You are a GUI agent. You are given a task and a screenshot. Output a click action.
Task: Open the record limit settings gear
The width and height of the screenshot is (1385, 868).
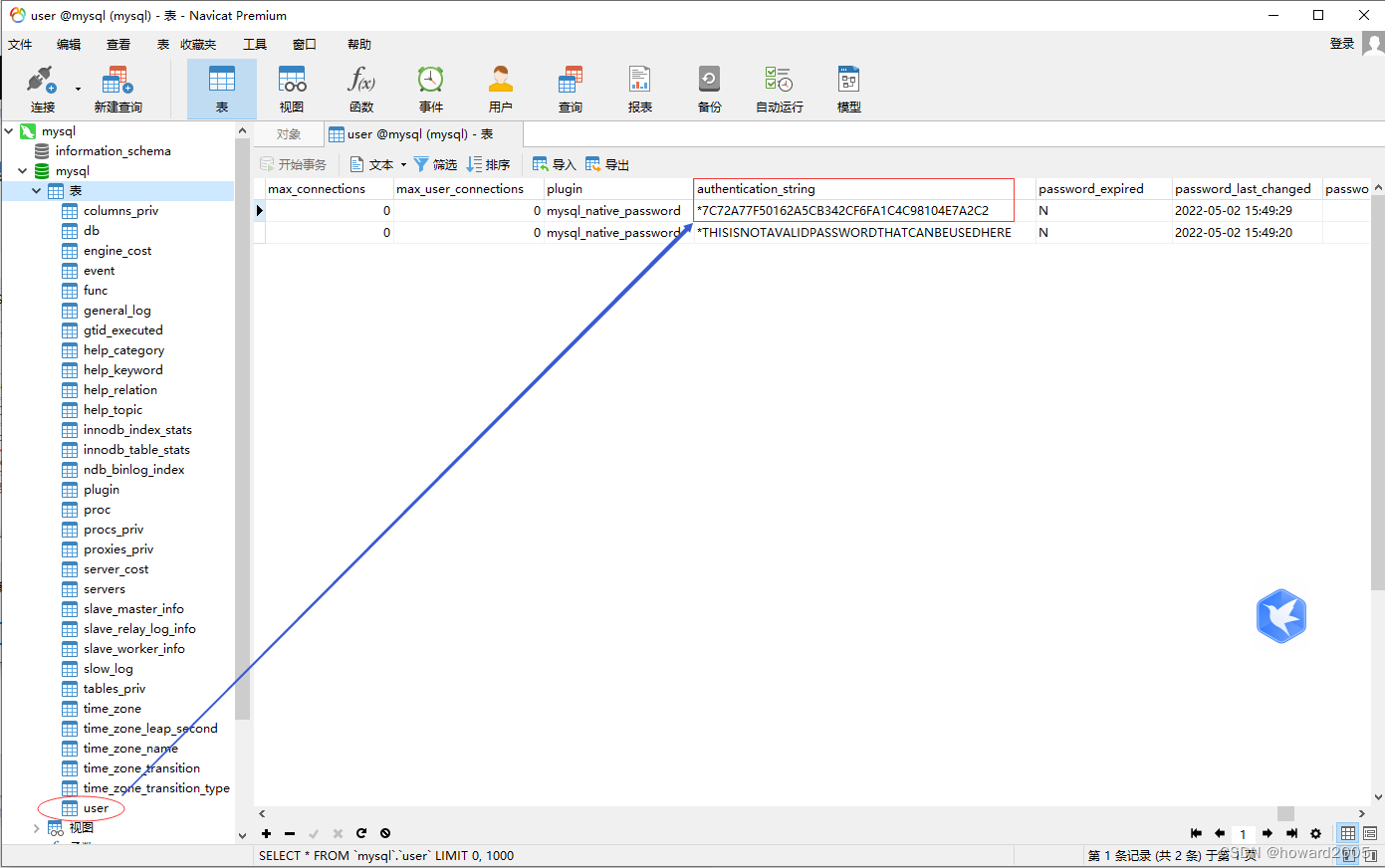click(x=1315, y=833)
